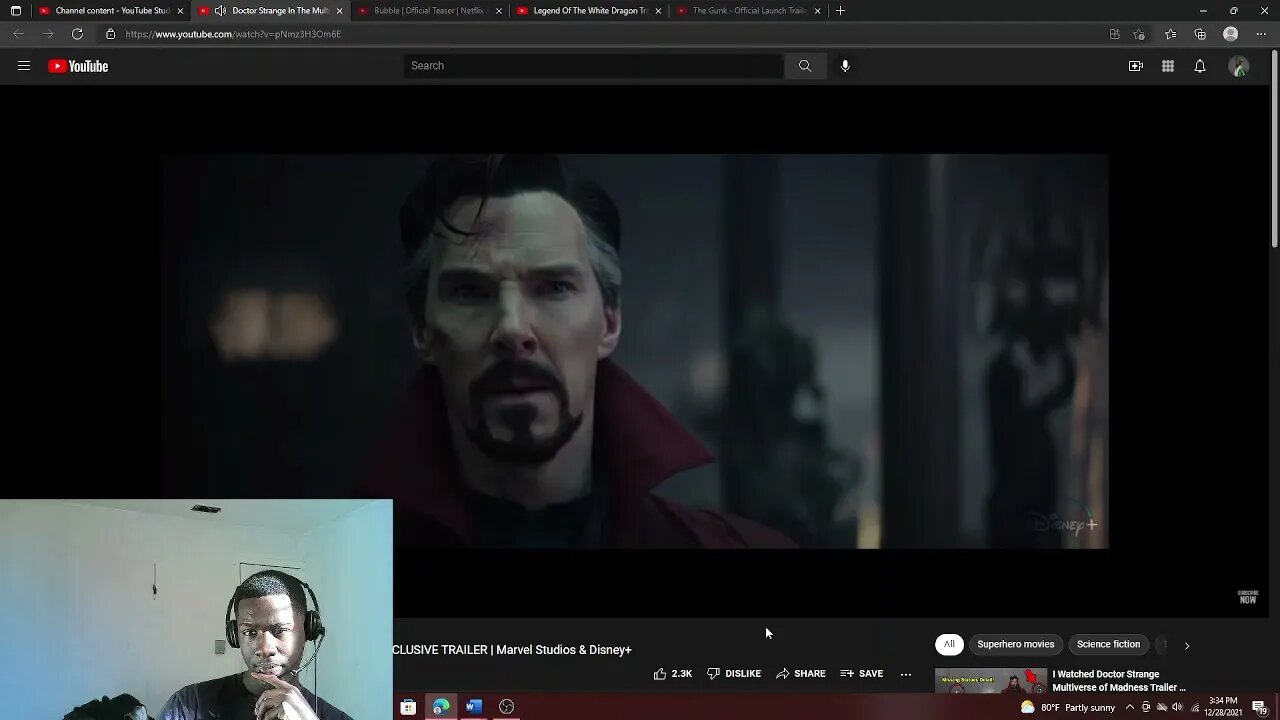
Task: Open the Action Center notifications
Action: pyautogui.click(x=1259, y=708)
